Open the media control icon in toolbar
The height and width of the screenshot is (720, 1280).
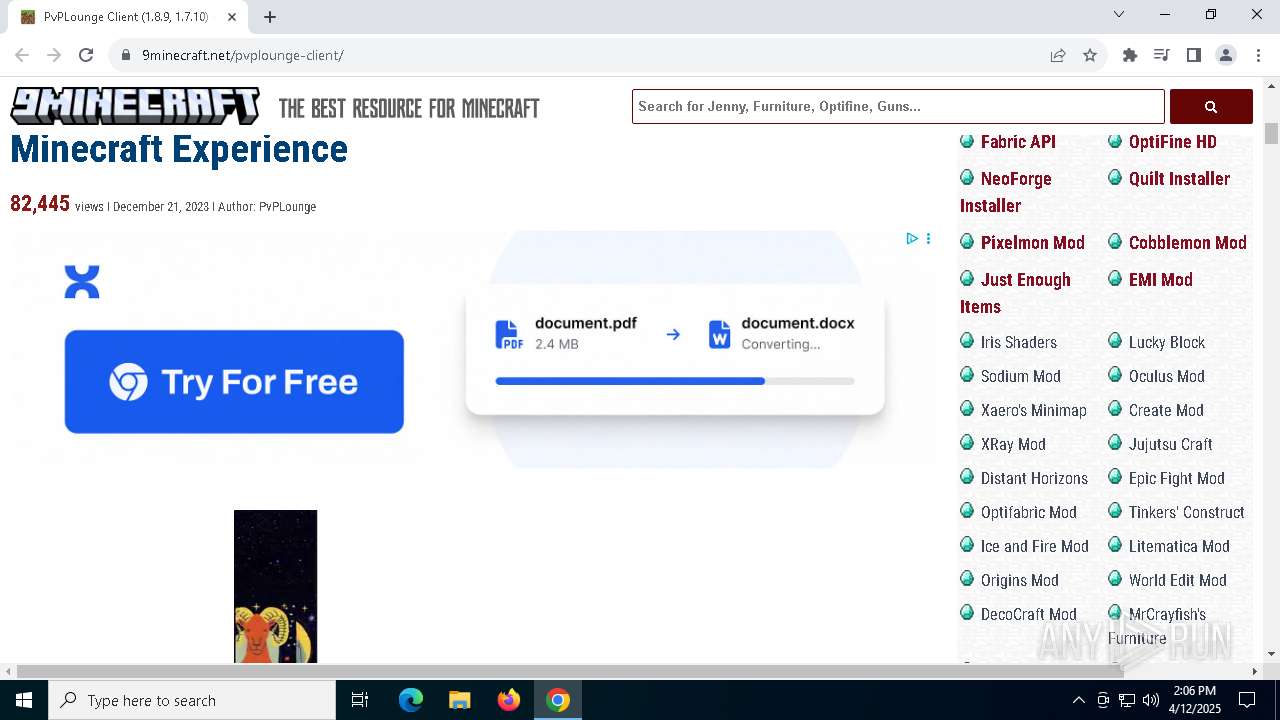point(1162,55)
